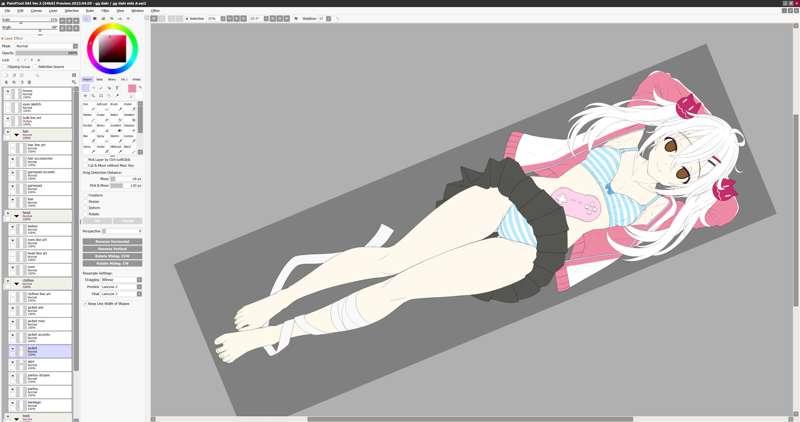The image size is (800, 422).
Task: Toggle the Clipping Group checkbox
Action: coord(5,67)
